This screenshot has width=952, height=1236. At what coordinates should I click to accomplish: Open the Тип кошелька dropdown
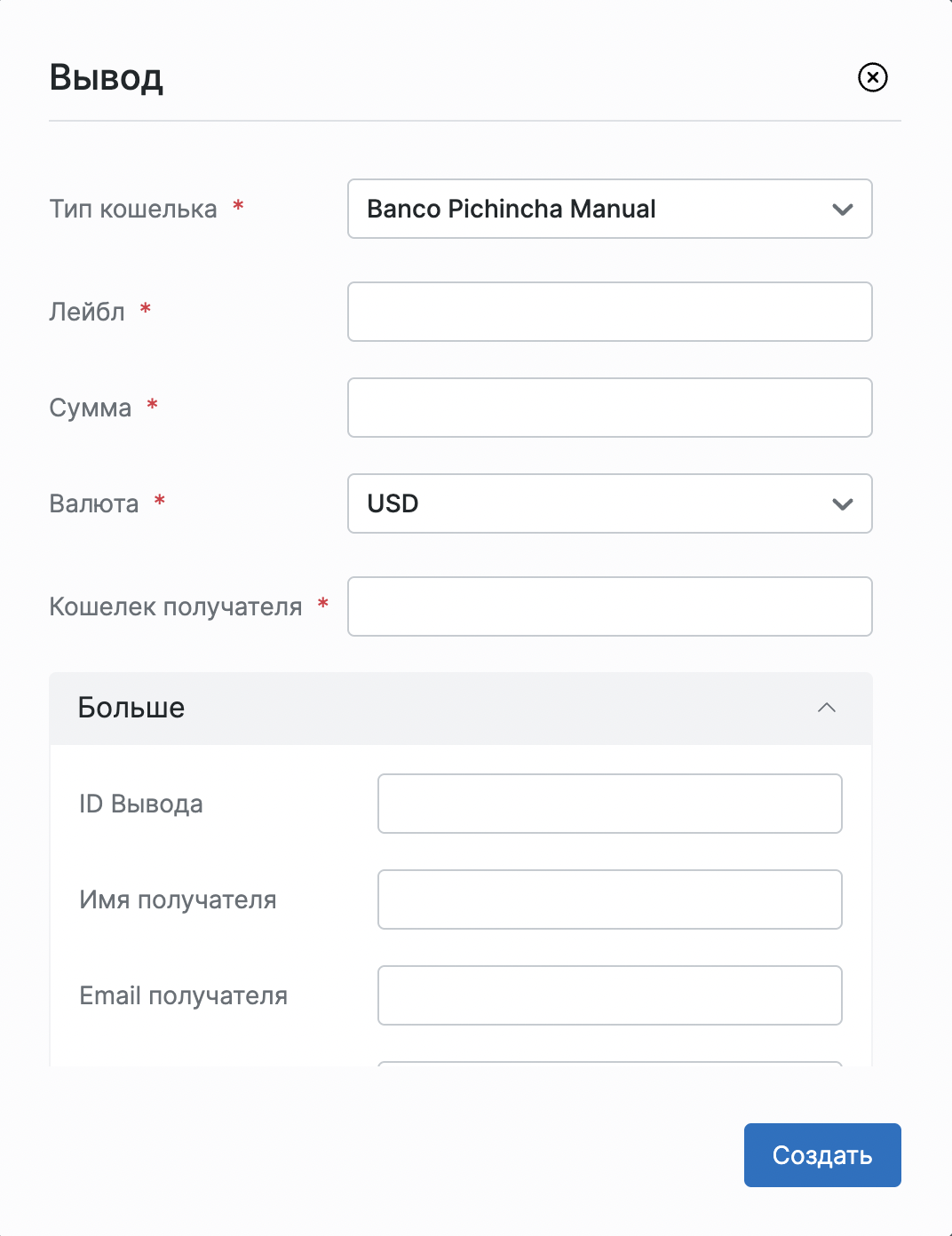[609, 209]
